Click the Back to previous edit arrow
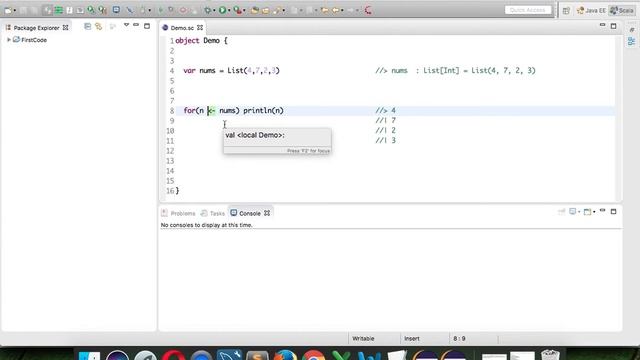Screen dimensions: 640x360 click(x=324, y=10)
